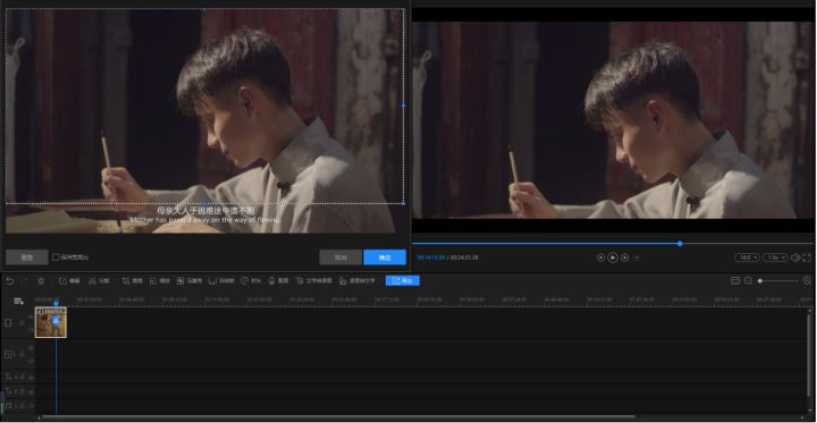The image size is (817, 423).
Task: Click the blue Export button
Action: pyautogui.click(x=402, y=281)
